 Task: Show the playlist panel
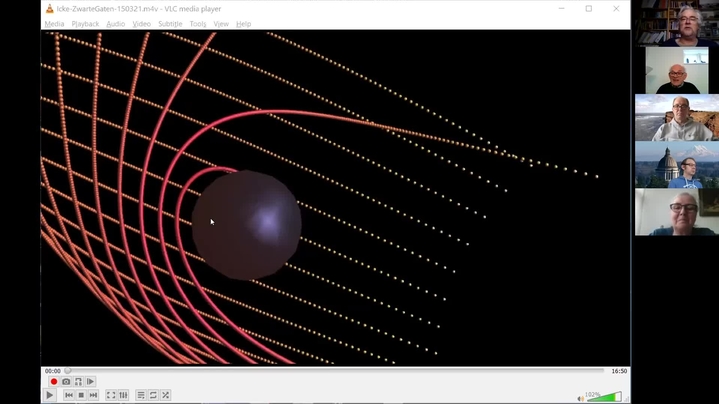pyautogui.click(x=141, y=396)
